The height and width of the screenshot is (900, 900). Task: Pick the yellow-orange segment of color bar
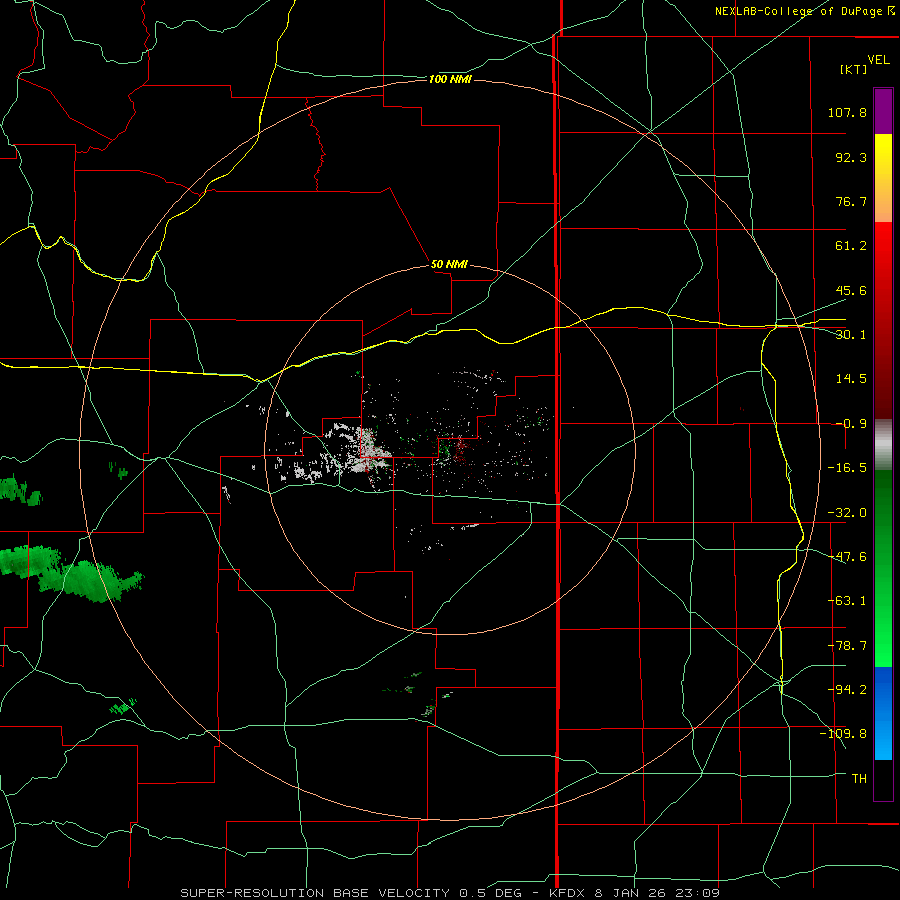pyautogui.click(x=883, y=178)
